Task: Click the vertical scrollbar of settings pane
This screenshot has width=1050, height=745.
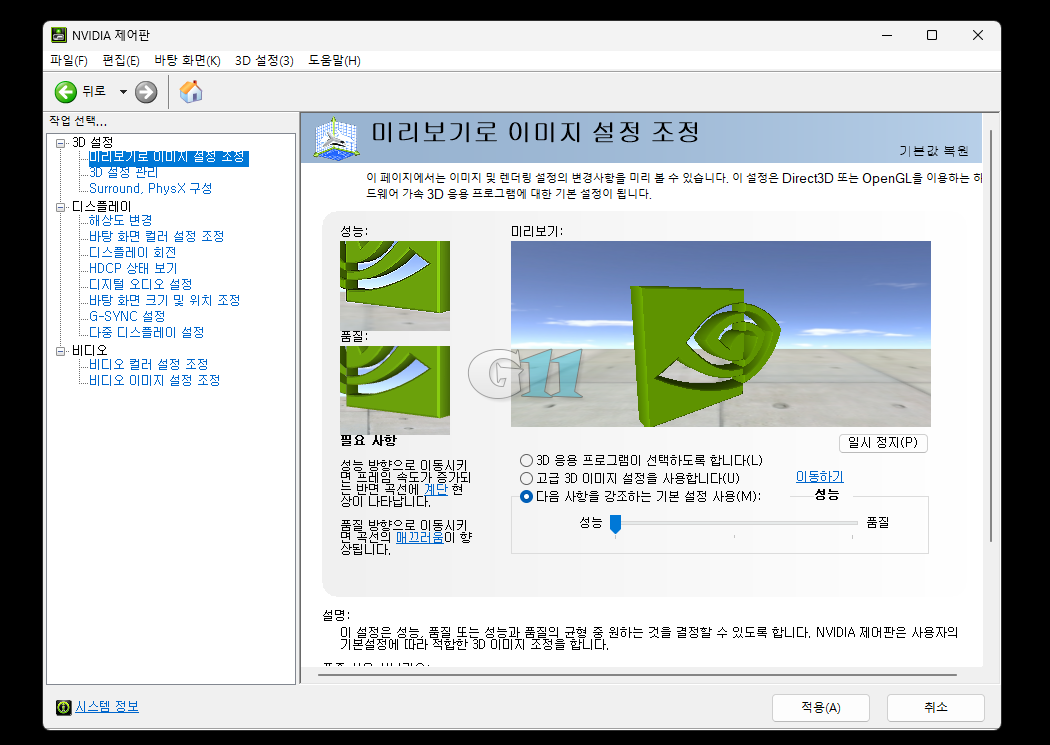Action: [991, 335]
